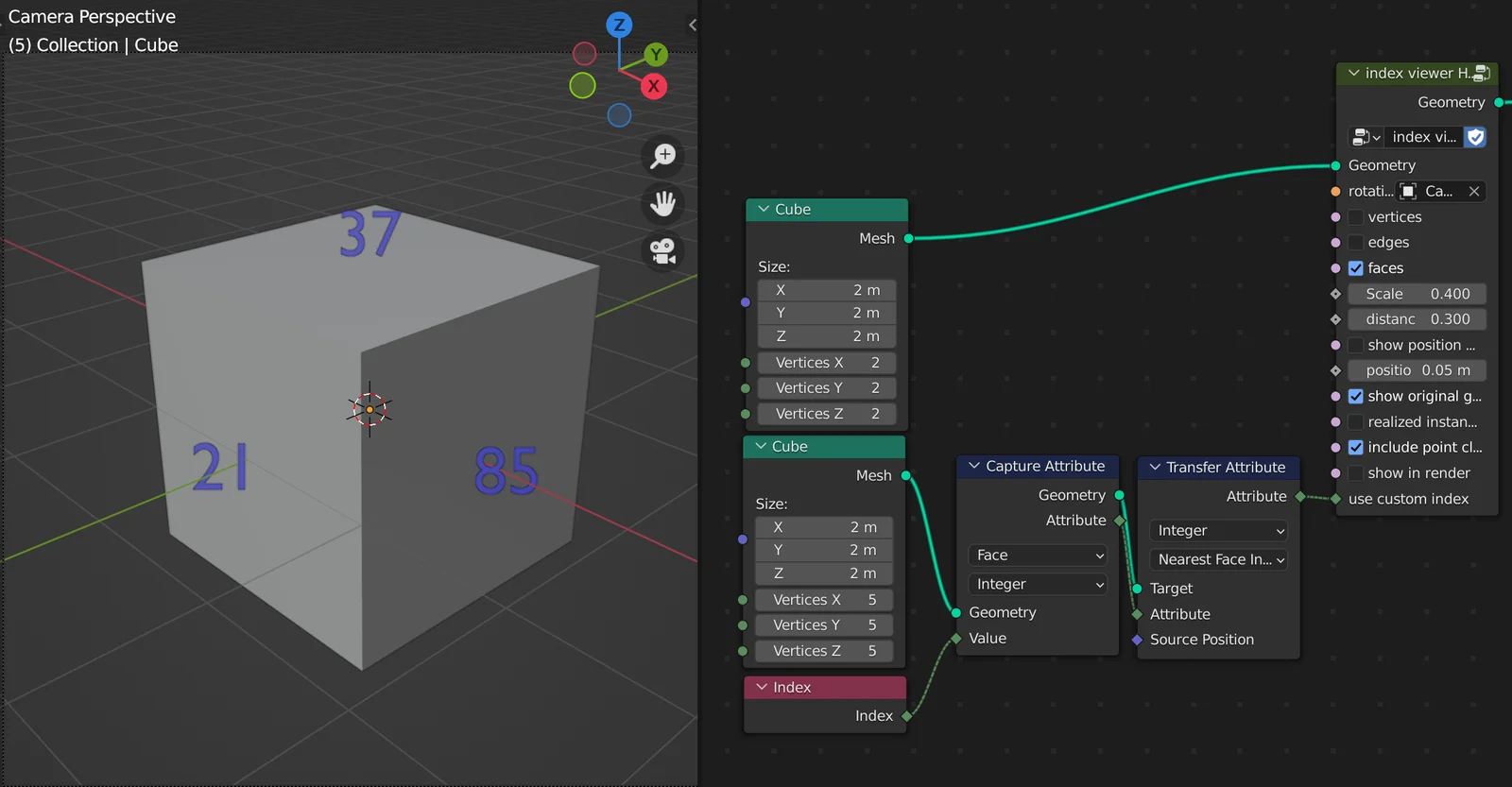
Task: Click the red X axis on navigation gizmo
Action: click(653, 86)
